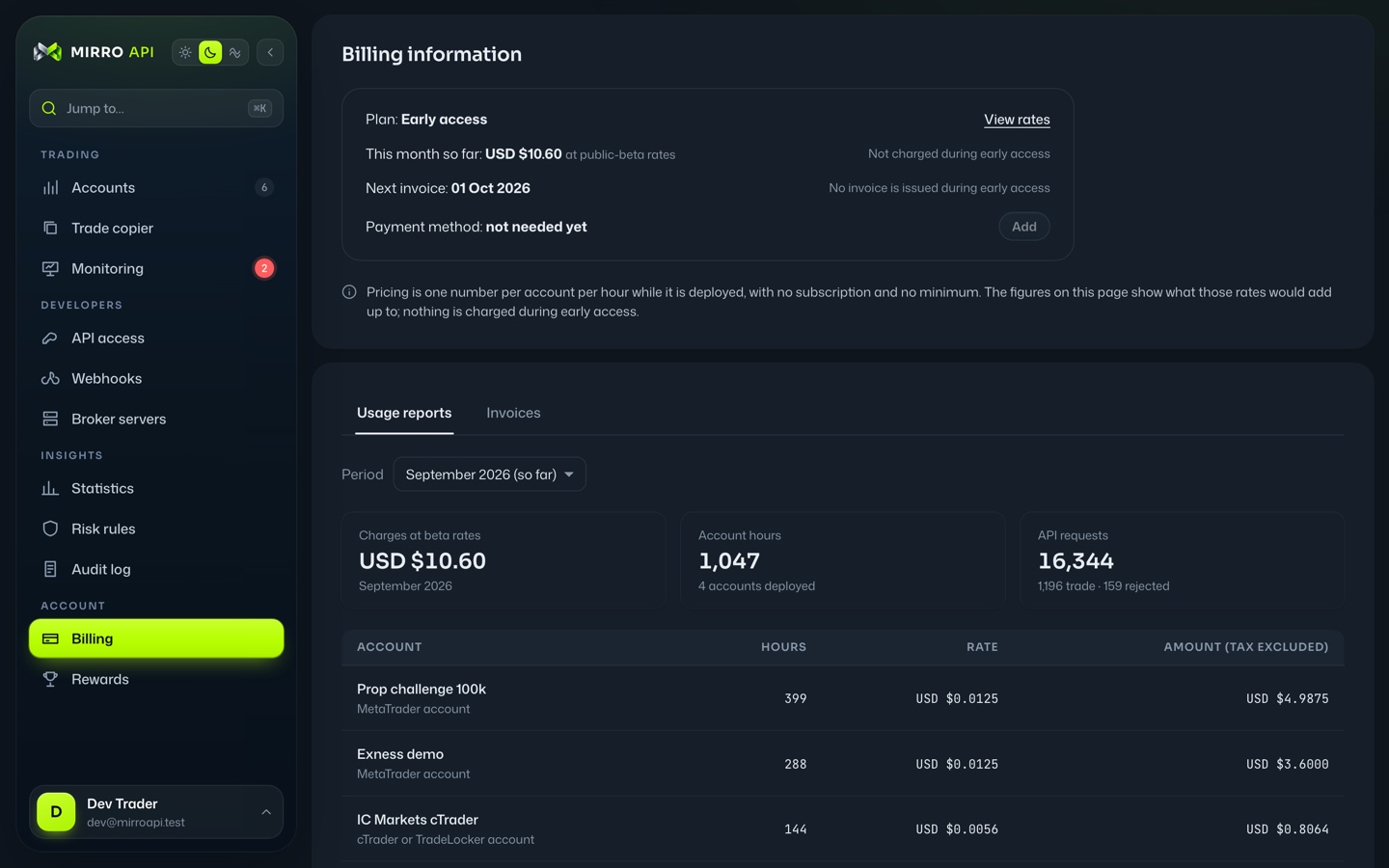The height and width of the screenshot is (868, 1389).
Task: Click the Webhooks icon
Action: pyautogui.click(x=50, y=378)
